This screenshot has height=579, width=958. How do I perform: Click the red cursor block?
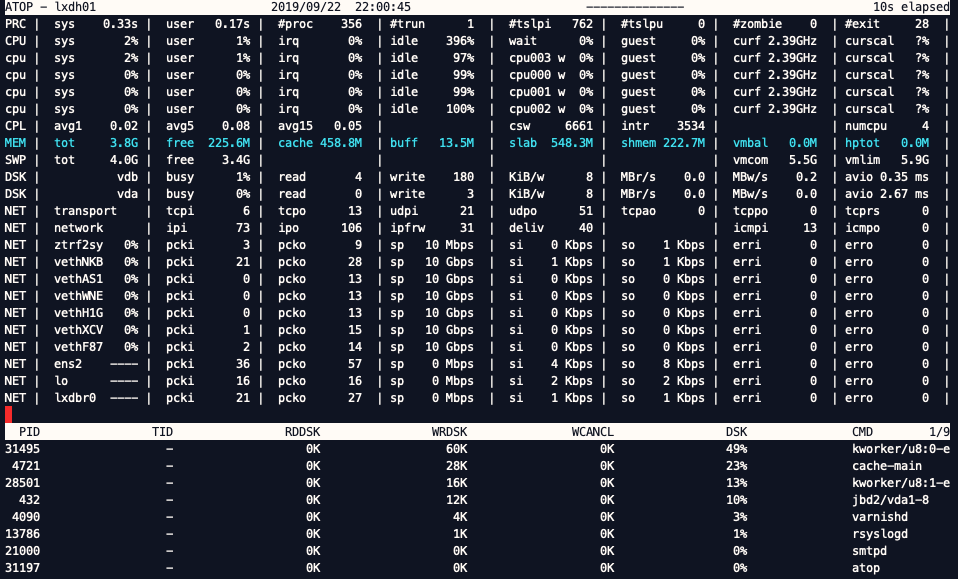coord(9,414)
